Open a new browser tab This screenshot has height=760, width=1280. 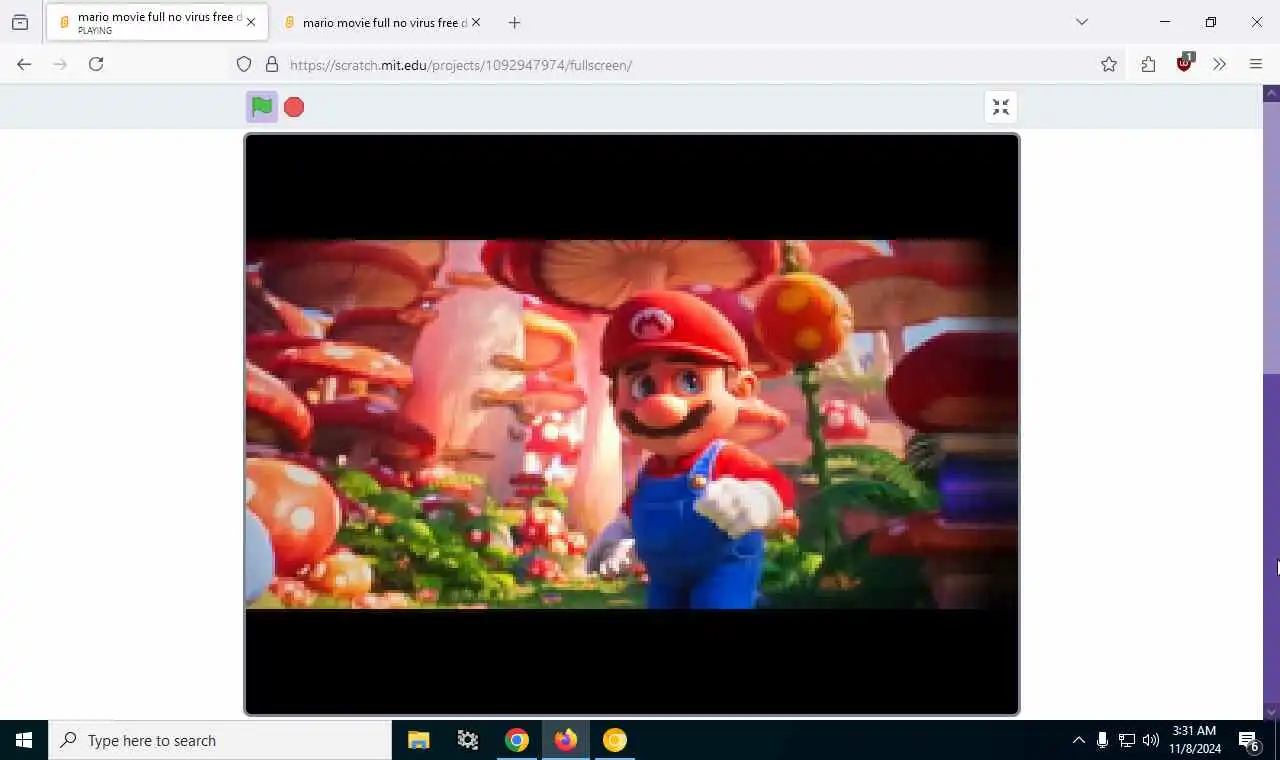pyautogui.click(x=514, y=22)
